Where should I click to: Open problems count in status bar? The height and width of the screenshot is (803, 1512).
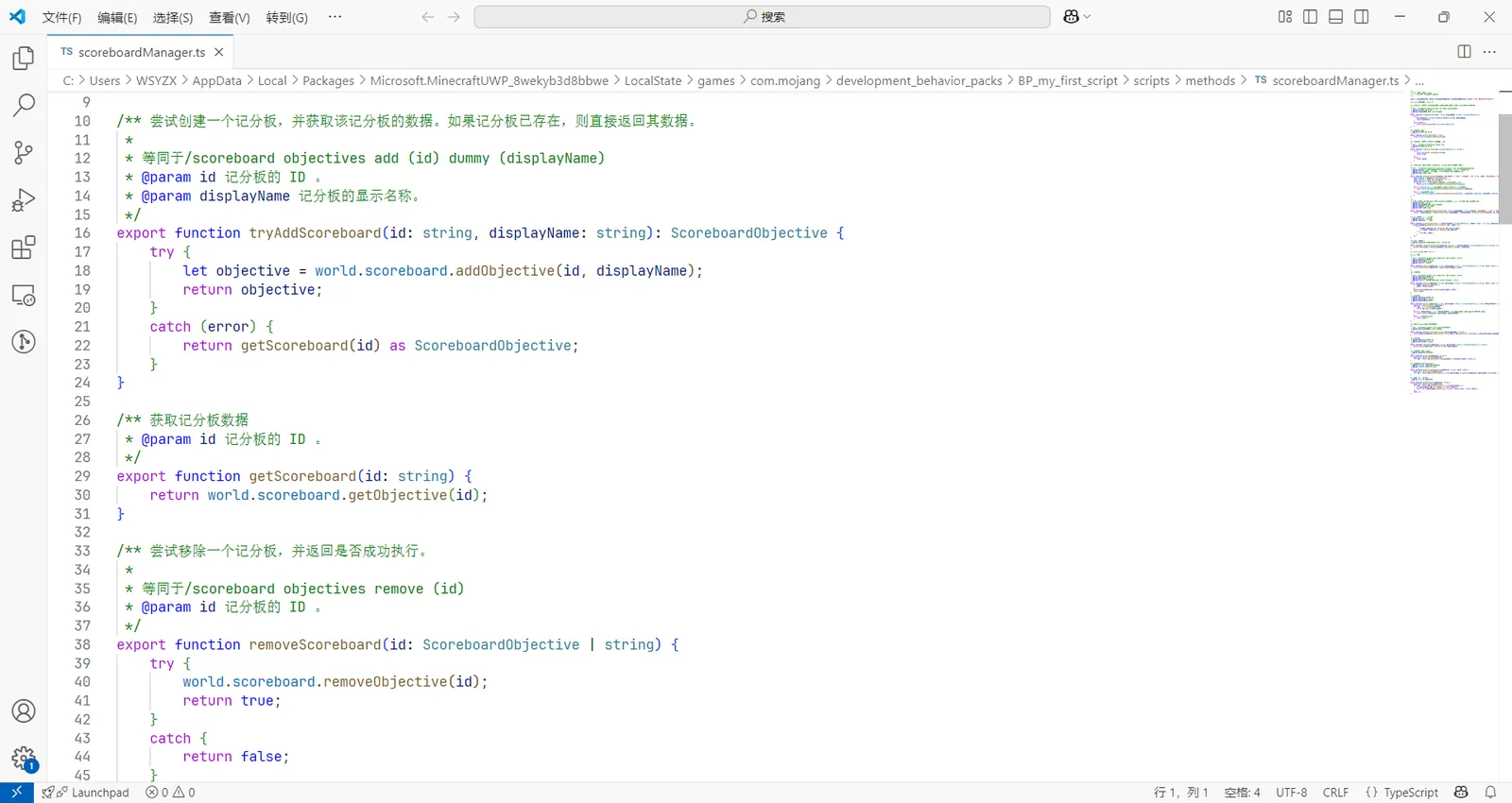click(170, 793)
